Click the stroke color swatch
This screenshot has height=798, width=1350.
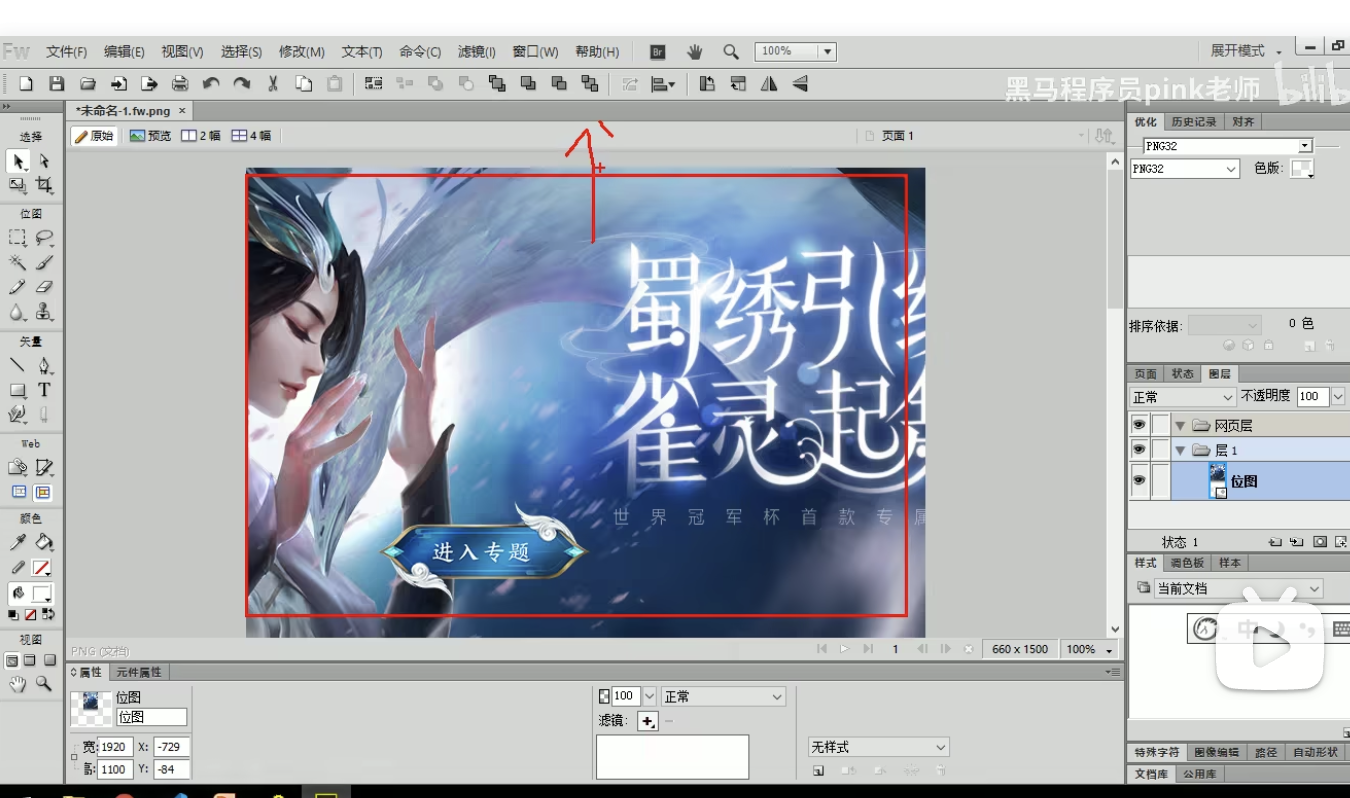tap(42, 568)
